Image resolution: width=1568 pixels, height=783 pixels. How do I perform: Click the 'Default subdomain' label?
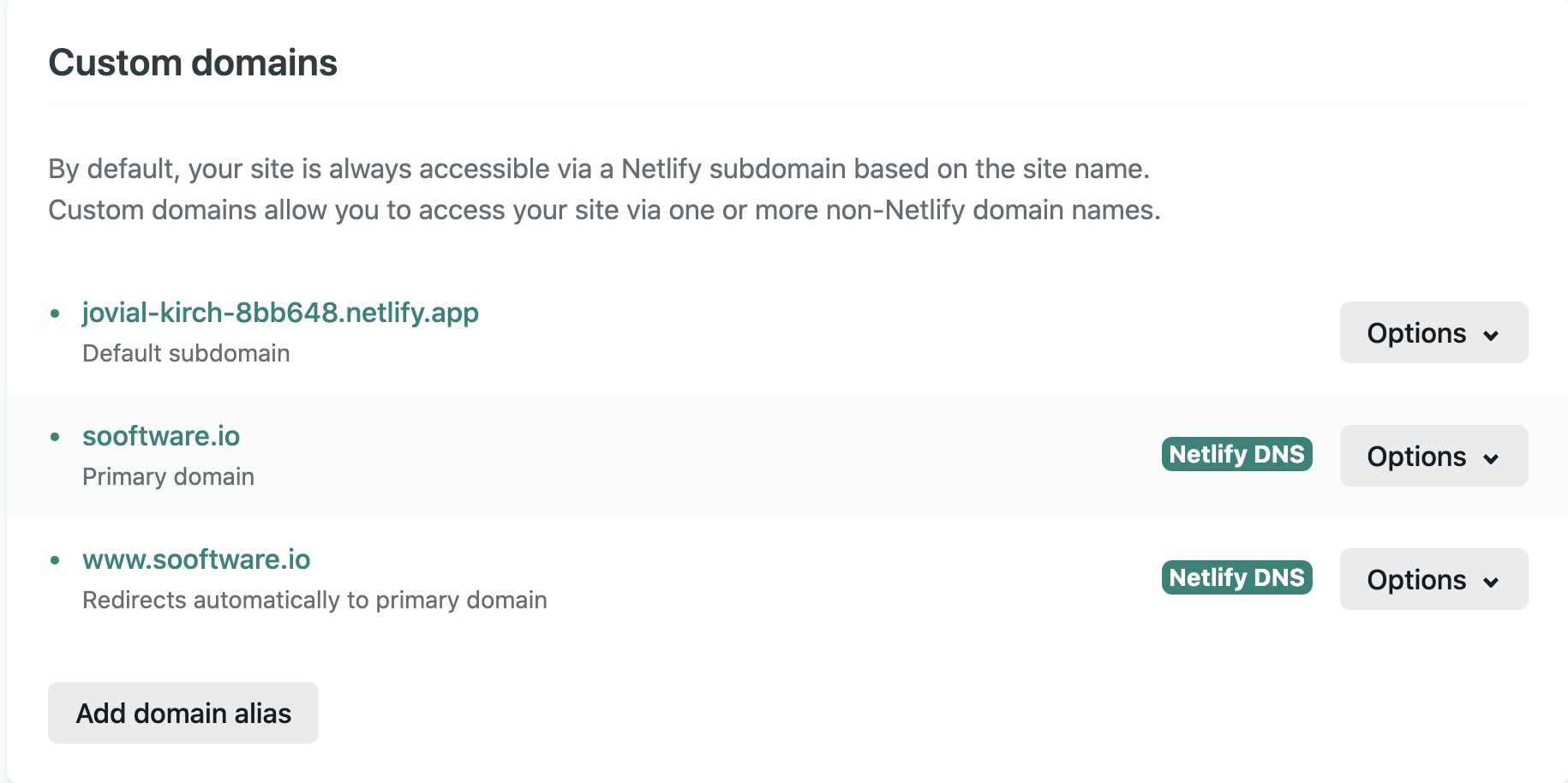click(x=186, y=353)
